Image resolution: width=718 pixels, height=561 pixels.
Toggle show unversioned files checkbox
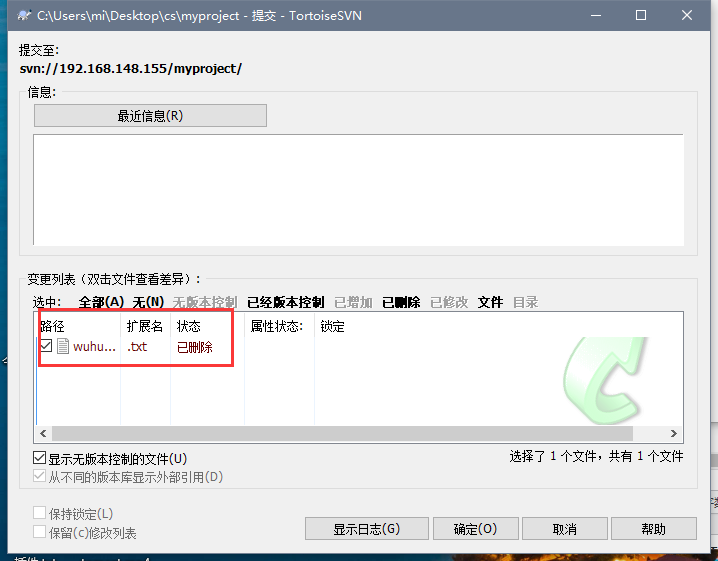pos(39,458)
